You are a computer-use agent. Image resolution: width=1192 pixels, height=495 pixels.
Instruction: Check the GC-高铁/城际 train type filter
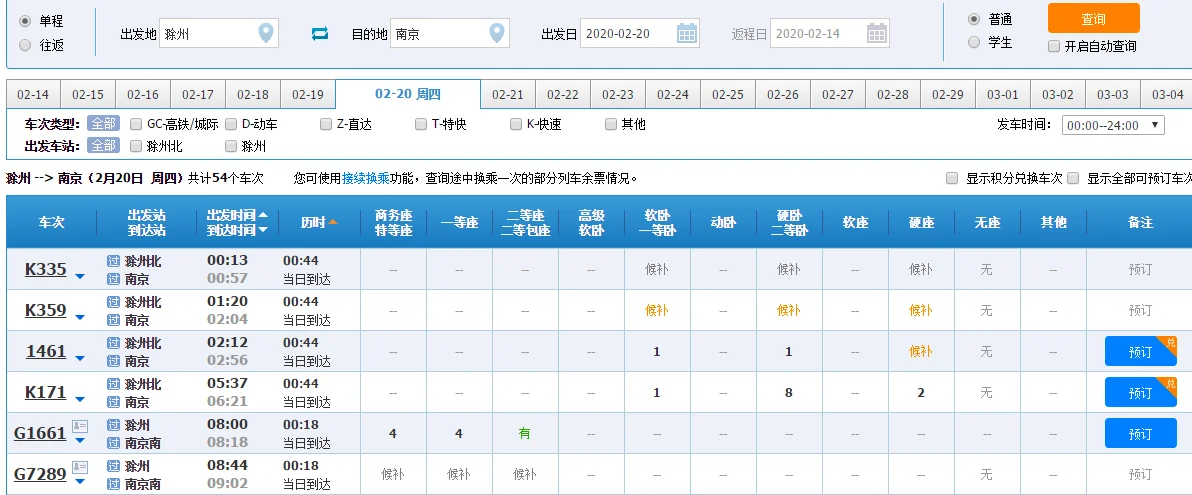[x=136, y=124]
